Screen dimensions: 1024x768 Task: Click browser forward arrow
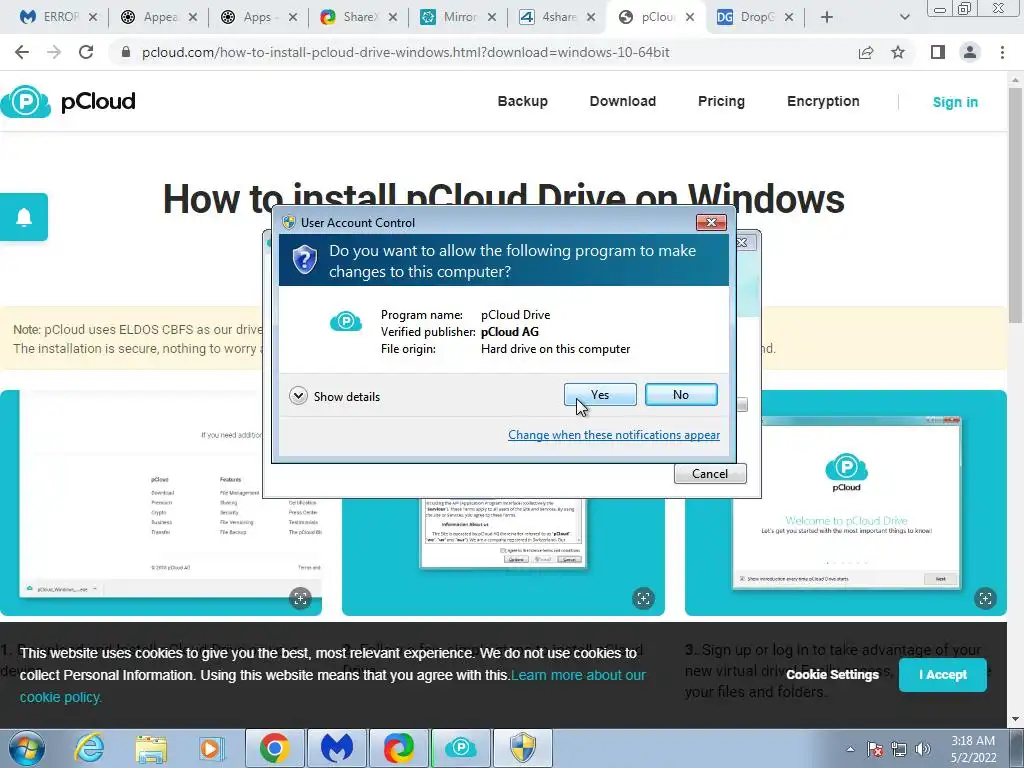click(x=54, y=52)
